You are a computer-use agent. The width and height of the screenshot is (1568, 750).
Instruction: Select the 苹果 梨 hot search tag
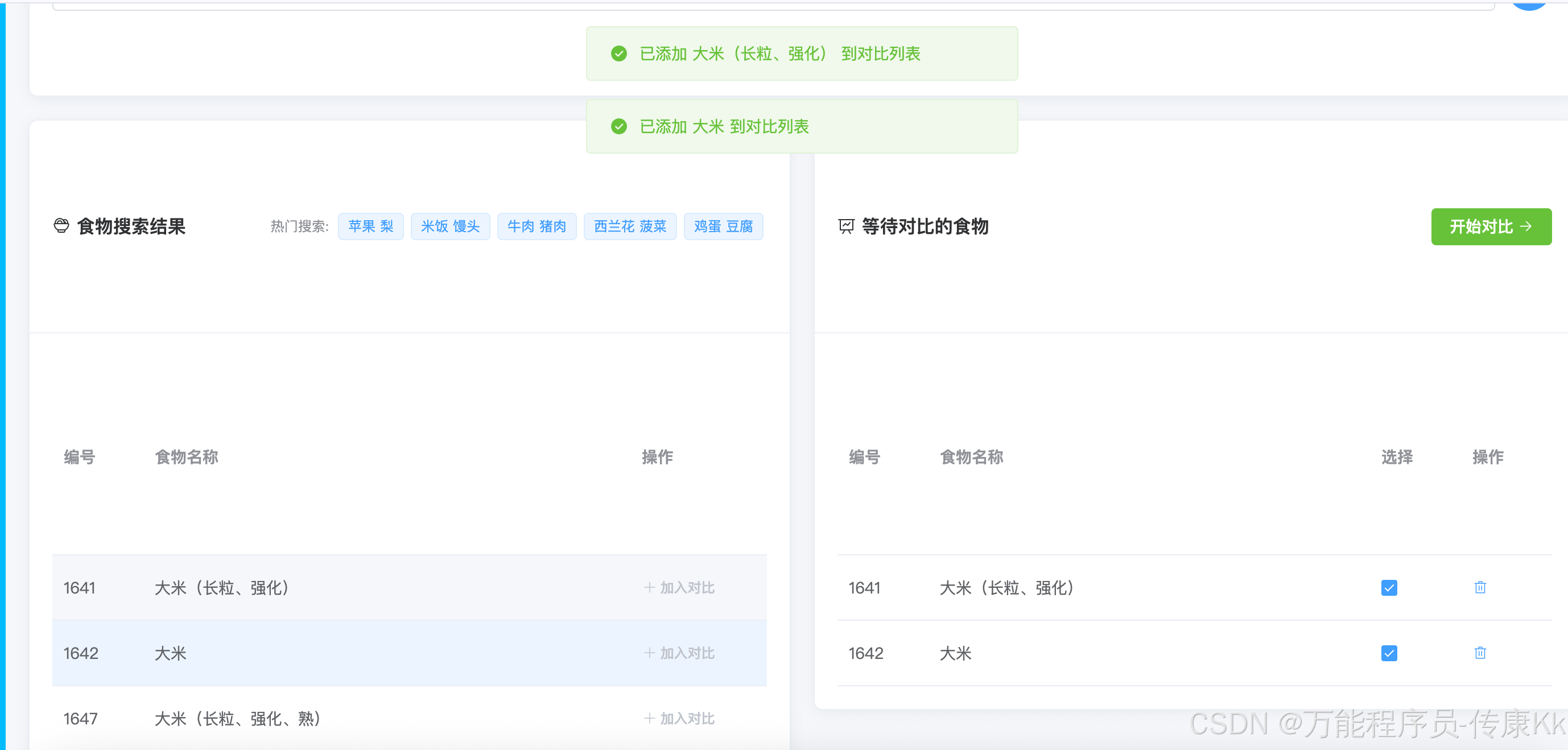coord(370,226)
